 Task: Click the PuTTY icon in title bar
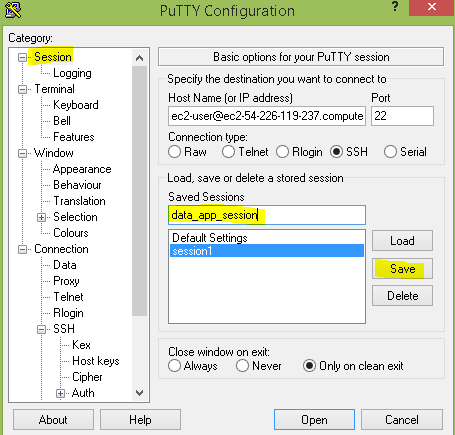[x=13, y=10]
